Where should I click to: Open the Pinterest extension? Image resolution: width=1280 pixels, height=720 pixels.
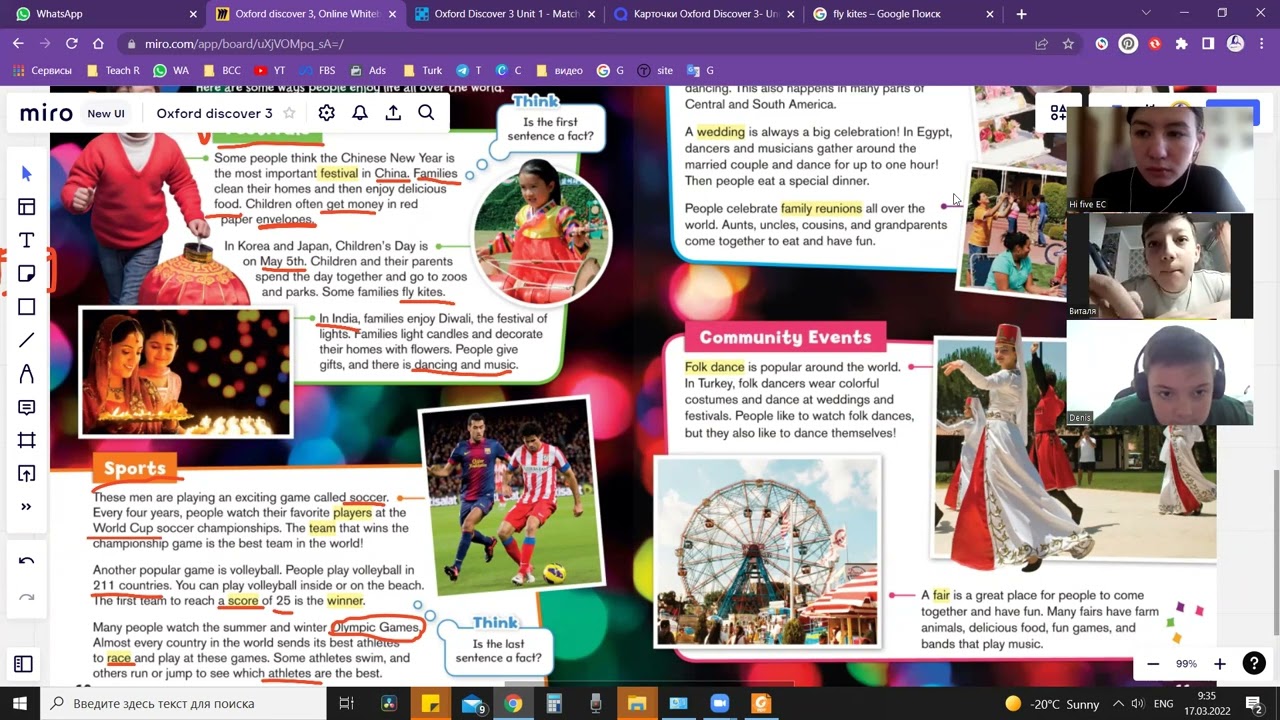pyautogui.click(x=1128, y=44)
